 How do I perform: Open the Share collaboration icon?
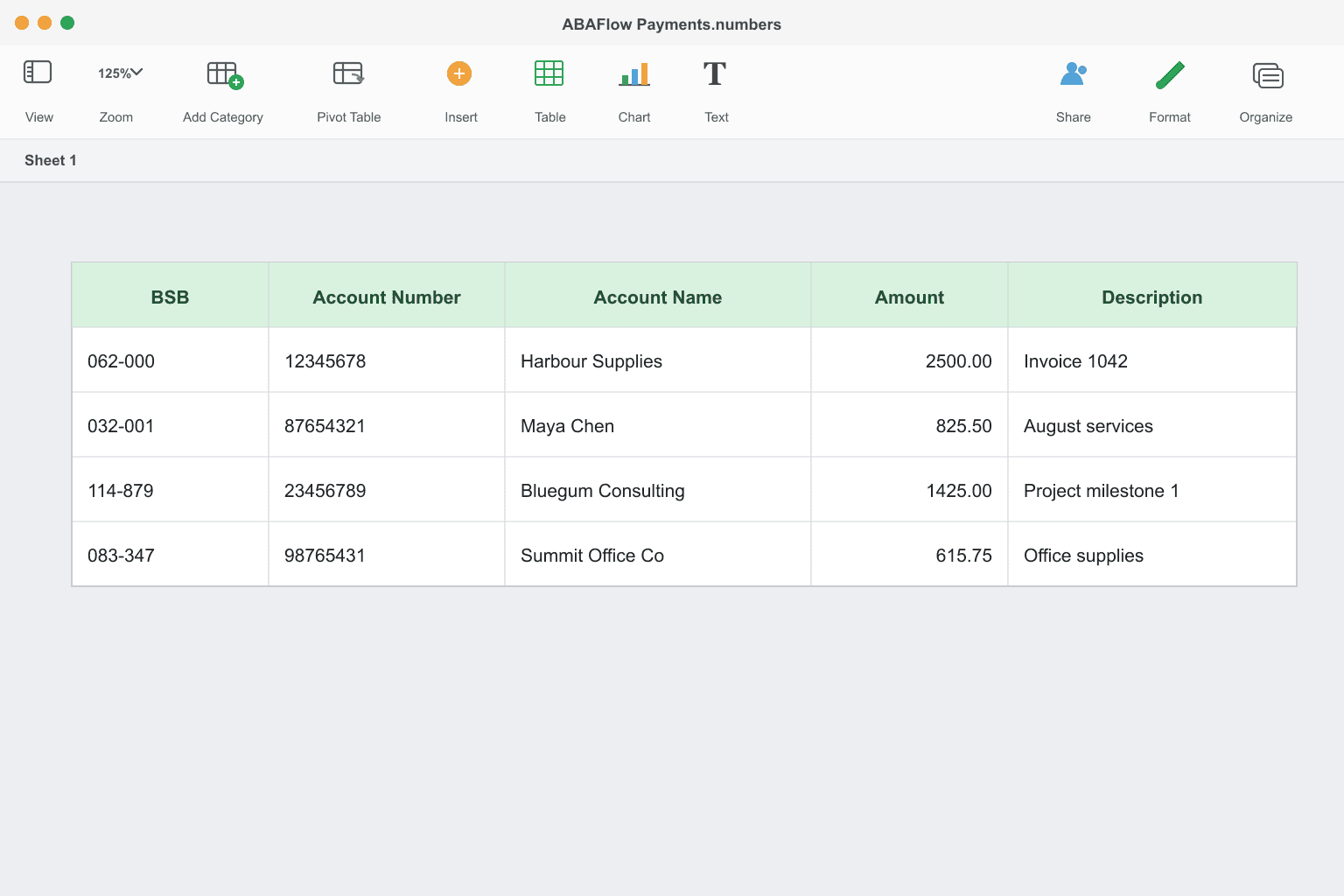[1073, 73]
